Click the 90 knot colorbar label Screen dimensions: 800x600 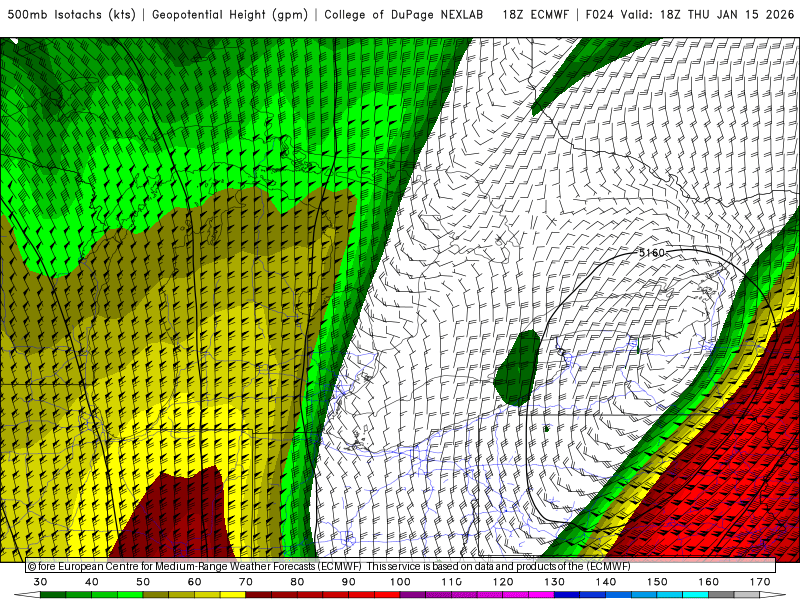[x=349, y=582]
